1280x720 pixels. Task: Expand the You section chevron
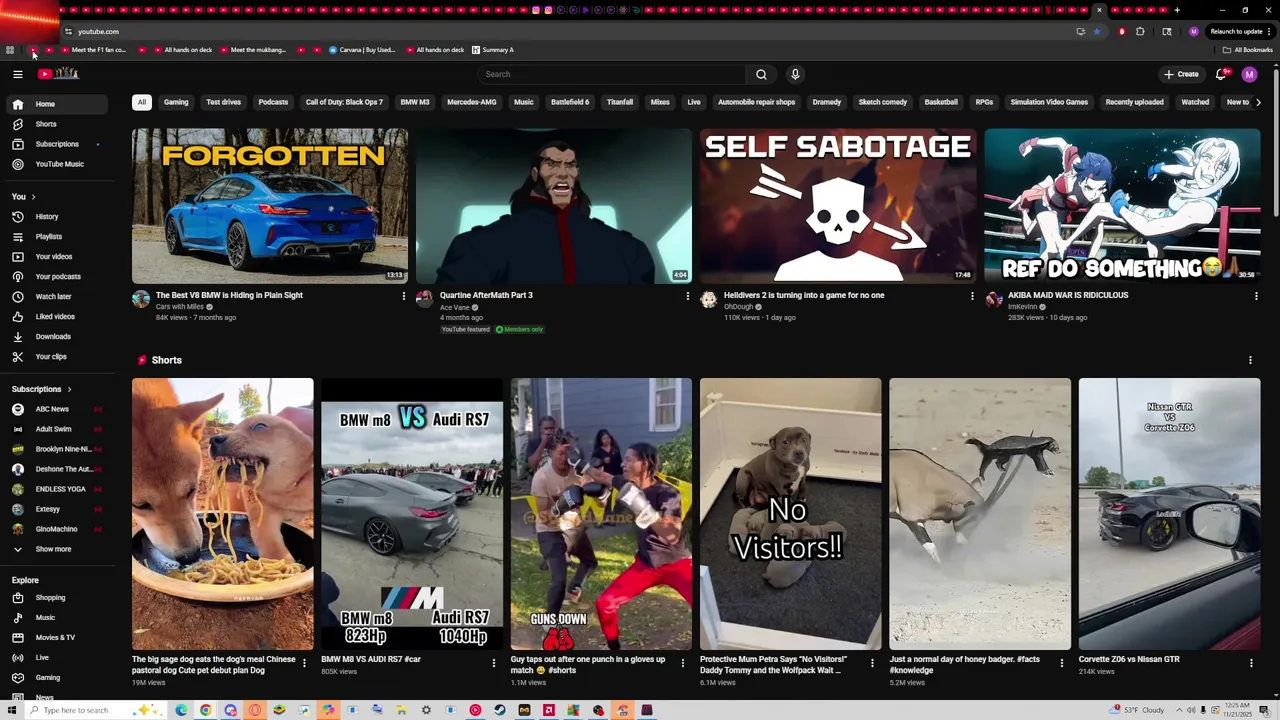point(33,197)
